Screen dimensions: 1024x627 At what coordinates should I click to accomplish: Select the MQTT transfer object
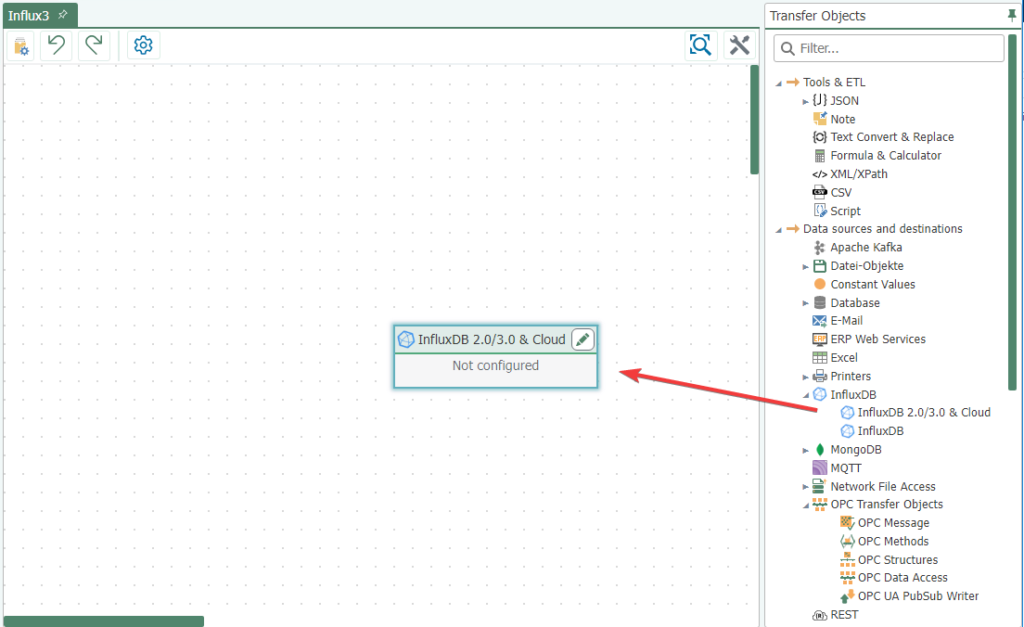(845, 468)
